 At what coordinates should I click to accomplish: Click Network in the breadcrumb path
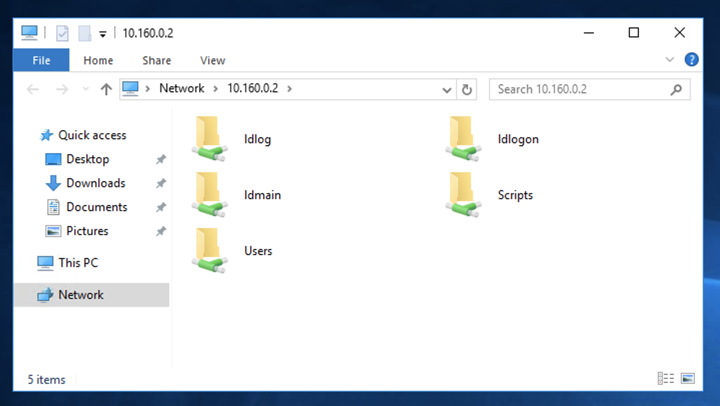pos(181,89)
